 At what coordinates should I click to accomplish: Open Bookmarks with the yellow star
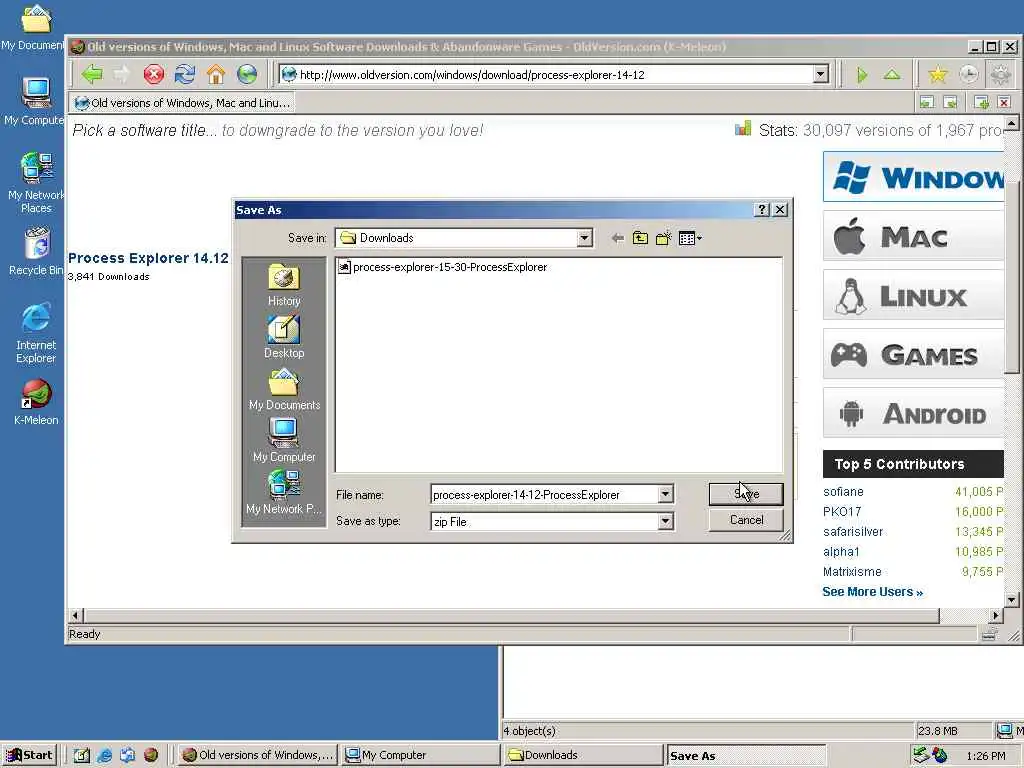click(938, 75)
